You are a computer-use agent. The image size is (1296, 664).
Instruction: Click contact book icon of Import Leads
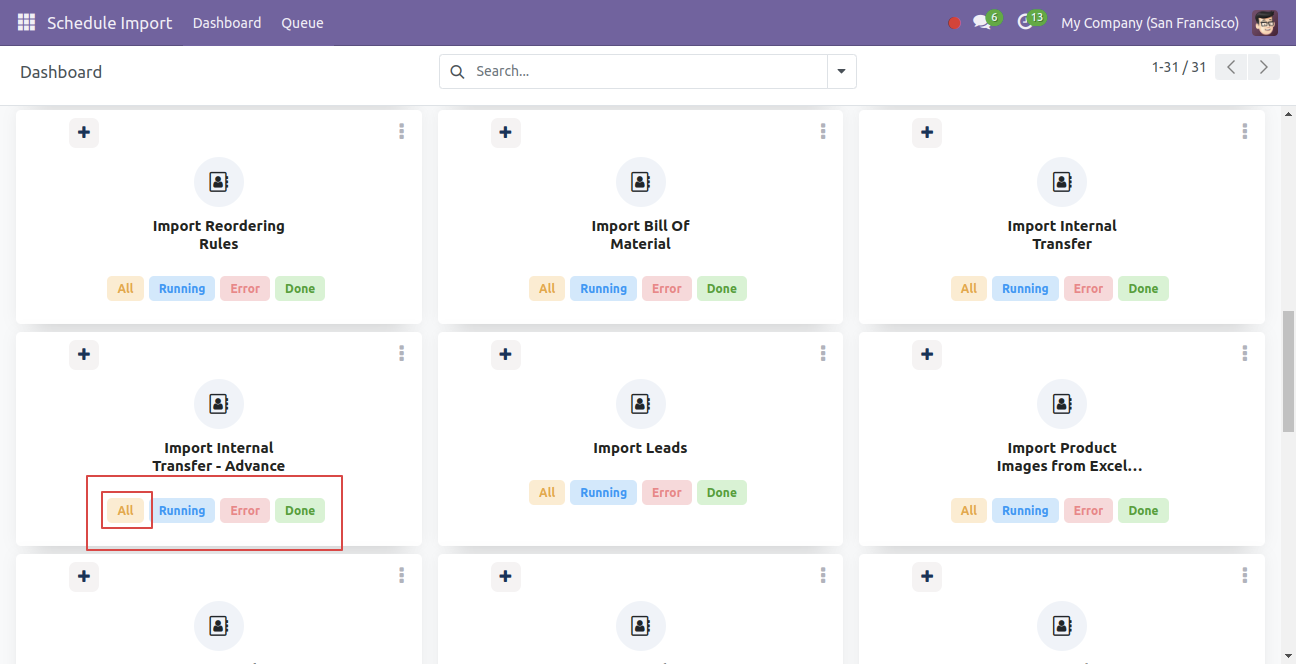[641, 404]
